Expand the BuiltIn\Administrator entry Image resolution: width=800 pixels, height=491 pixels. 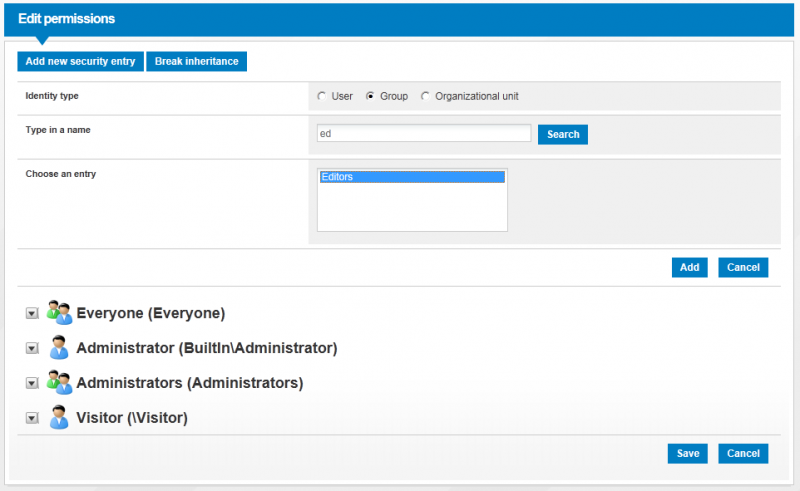[x=32, y=348]
